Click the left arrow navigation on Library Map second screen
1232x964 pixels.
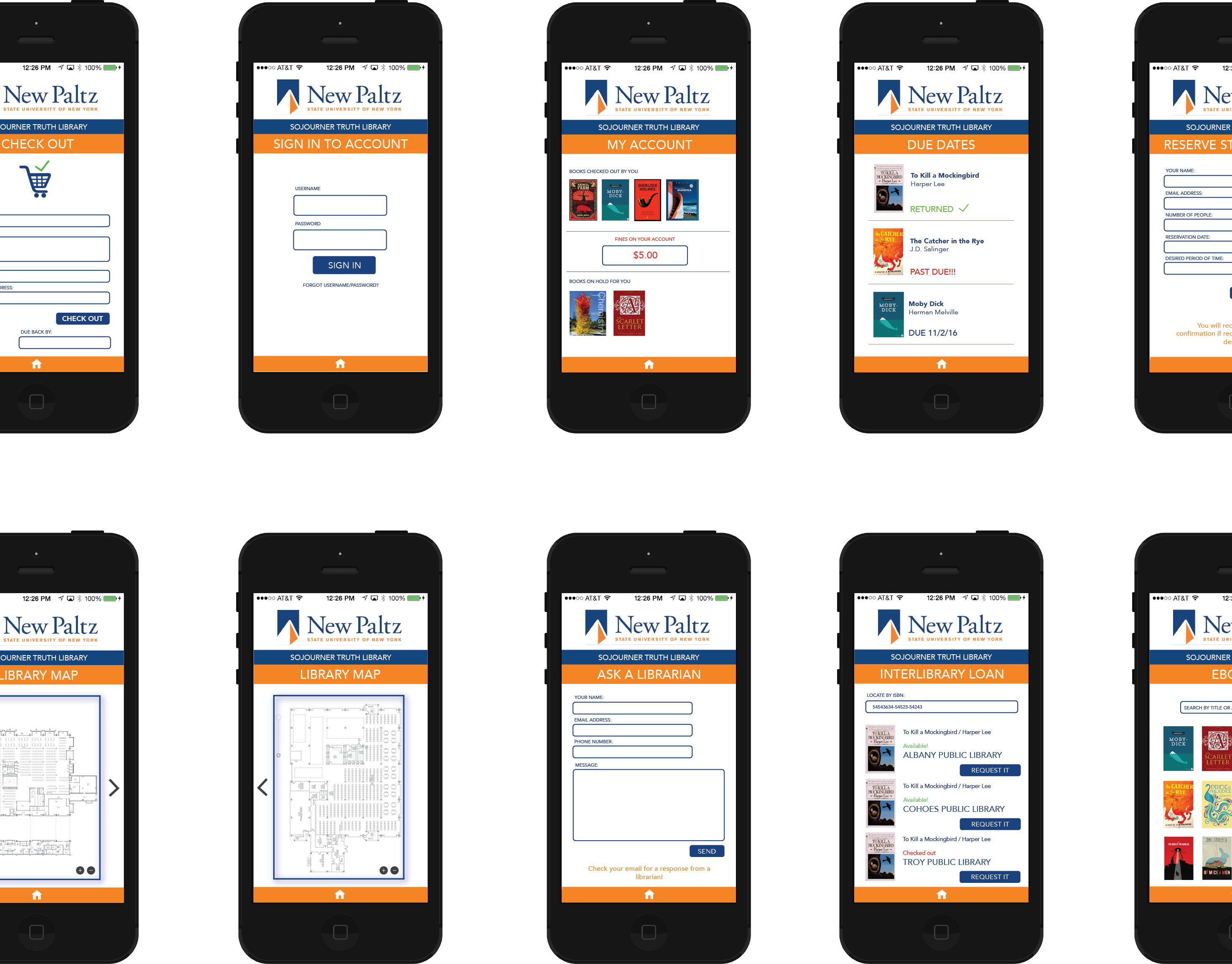pos(263,787)
